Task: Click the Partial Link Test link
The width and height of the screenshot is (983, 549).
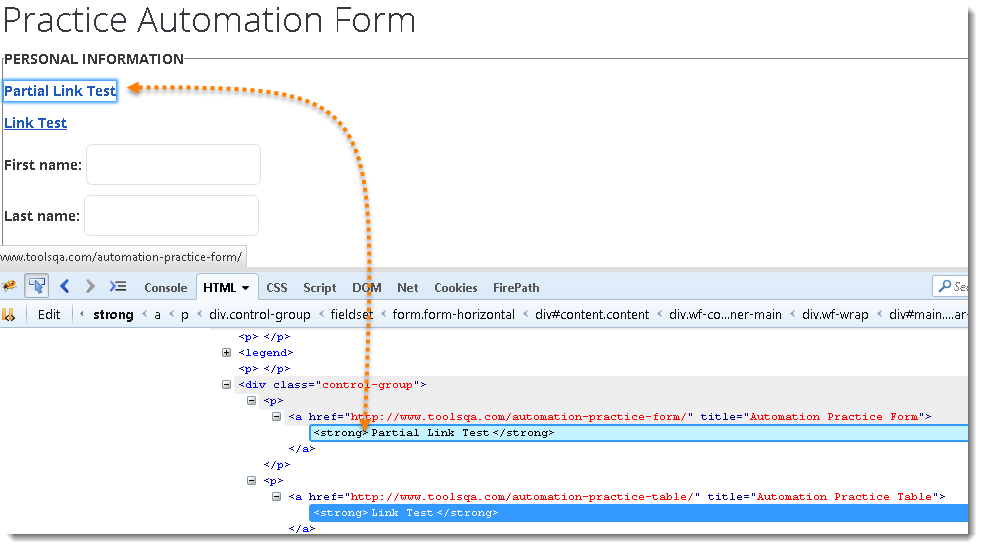Action: click(x=60, y=91)
